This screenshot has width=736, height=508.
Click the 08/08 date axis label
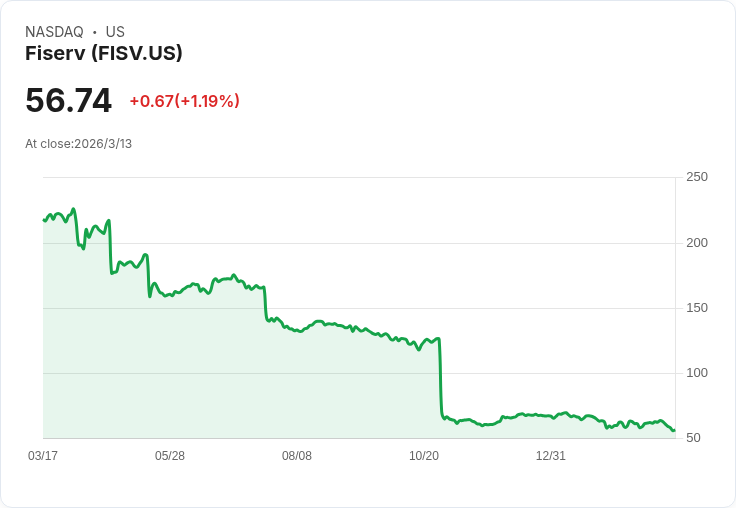[297, 455]
